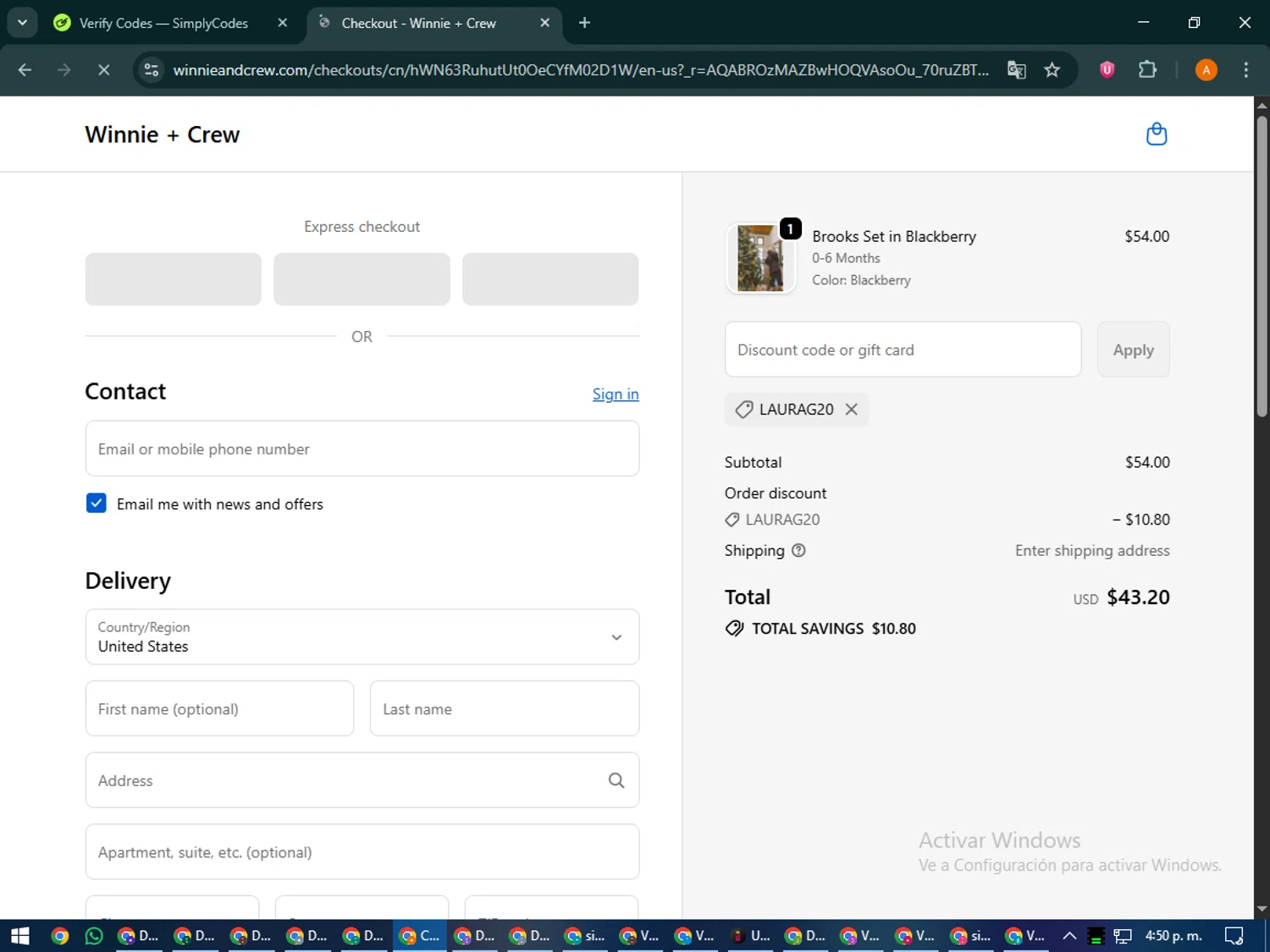The height and width of the screenshot is (952, 1270).
Task: Click the Last name field
Action: pos(505,708)
